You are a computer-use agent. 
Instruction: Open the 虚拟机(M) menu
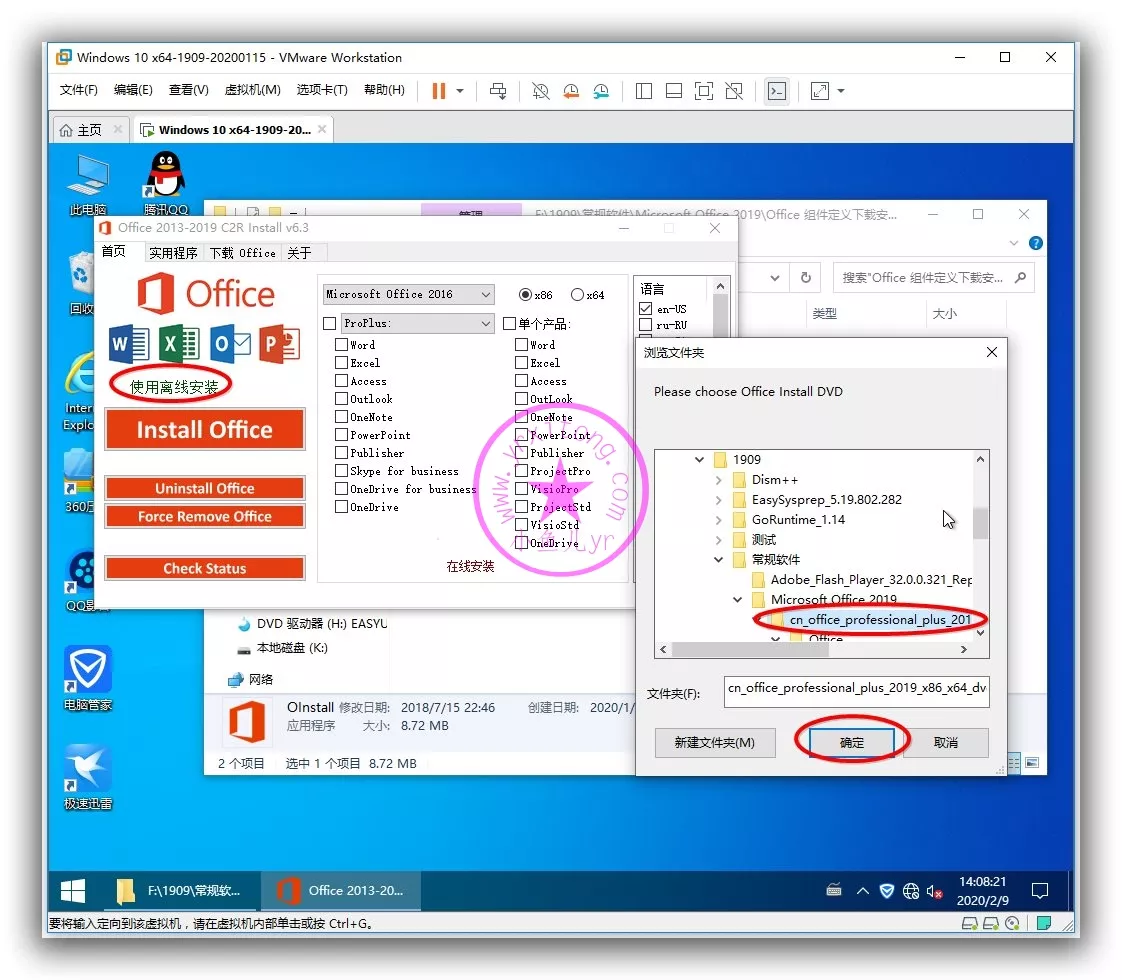click(252, 90)
